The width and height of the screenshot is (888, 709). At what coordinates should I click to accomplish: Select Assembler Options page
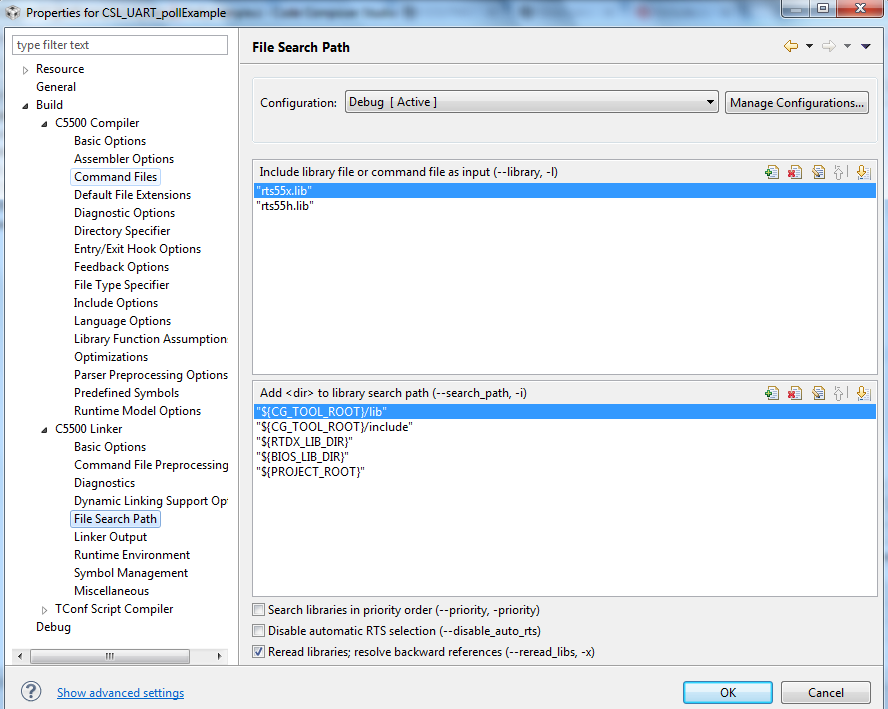point(123,159)
